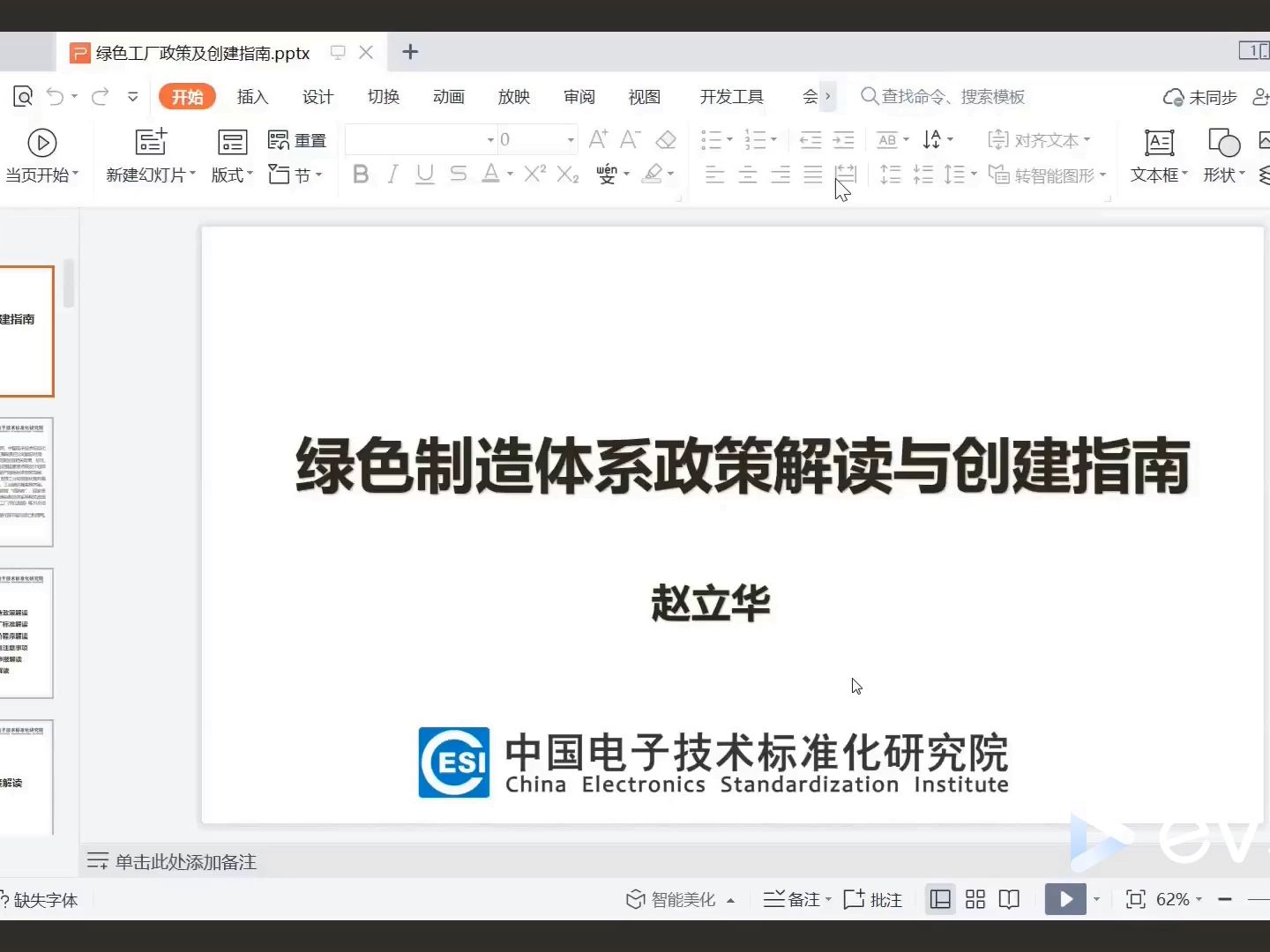Click the 转智能图形 button
1270x952 pixels.
click(1046, 175)
